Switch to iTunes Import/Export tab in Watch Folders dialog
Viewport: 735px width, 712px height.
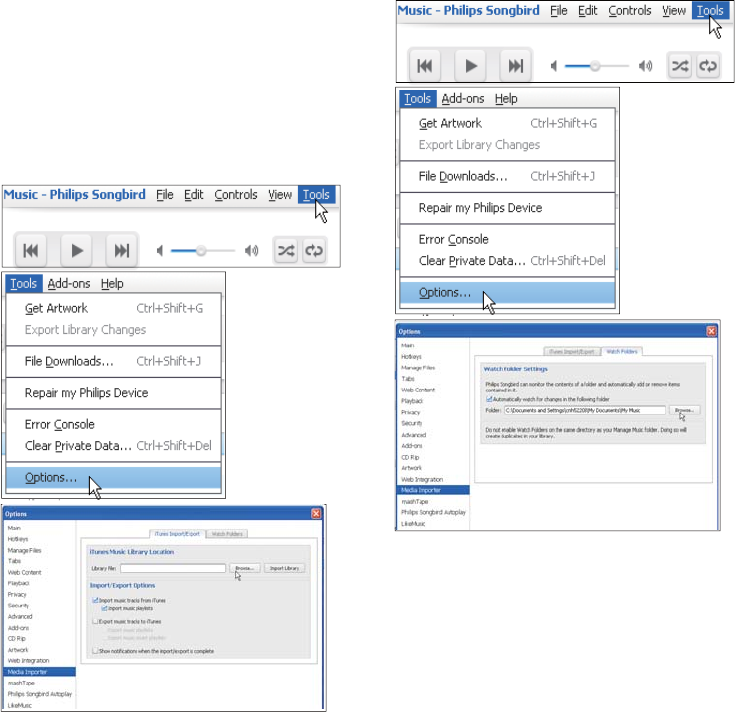(x=572, y=352)
